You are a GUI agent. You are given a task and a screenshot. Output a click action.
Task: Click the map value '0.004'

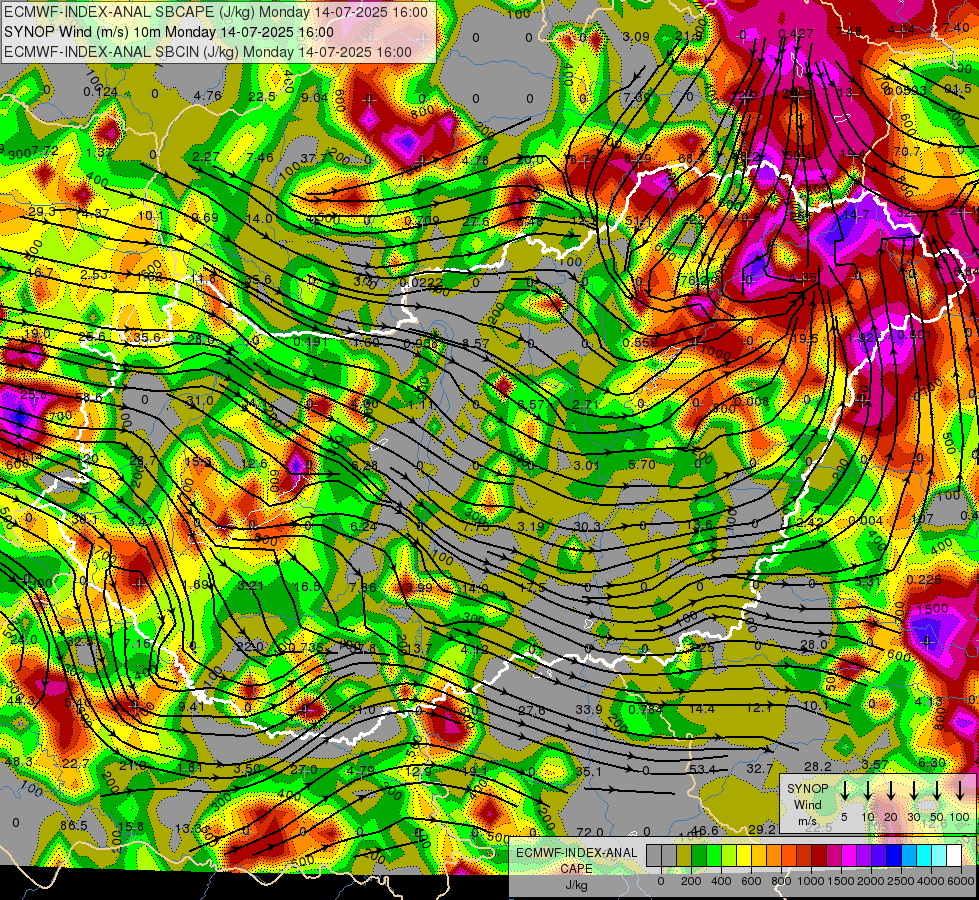(865, 520)
